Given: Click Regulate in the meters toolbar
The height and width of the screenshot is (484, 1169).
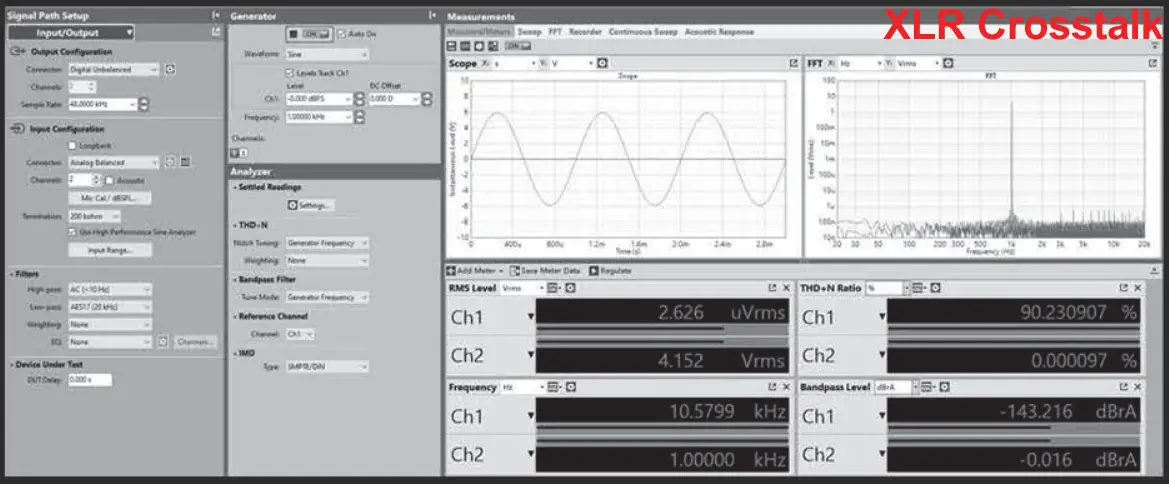Looking at the screenshot, I should pyautogui.click(x=593, y=270).
